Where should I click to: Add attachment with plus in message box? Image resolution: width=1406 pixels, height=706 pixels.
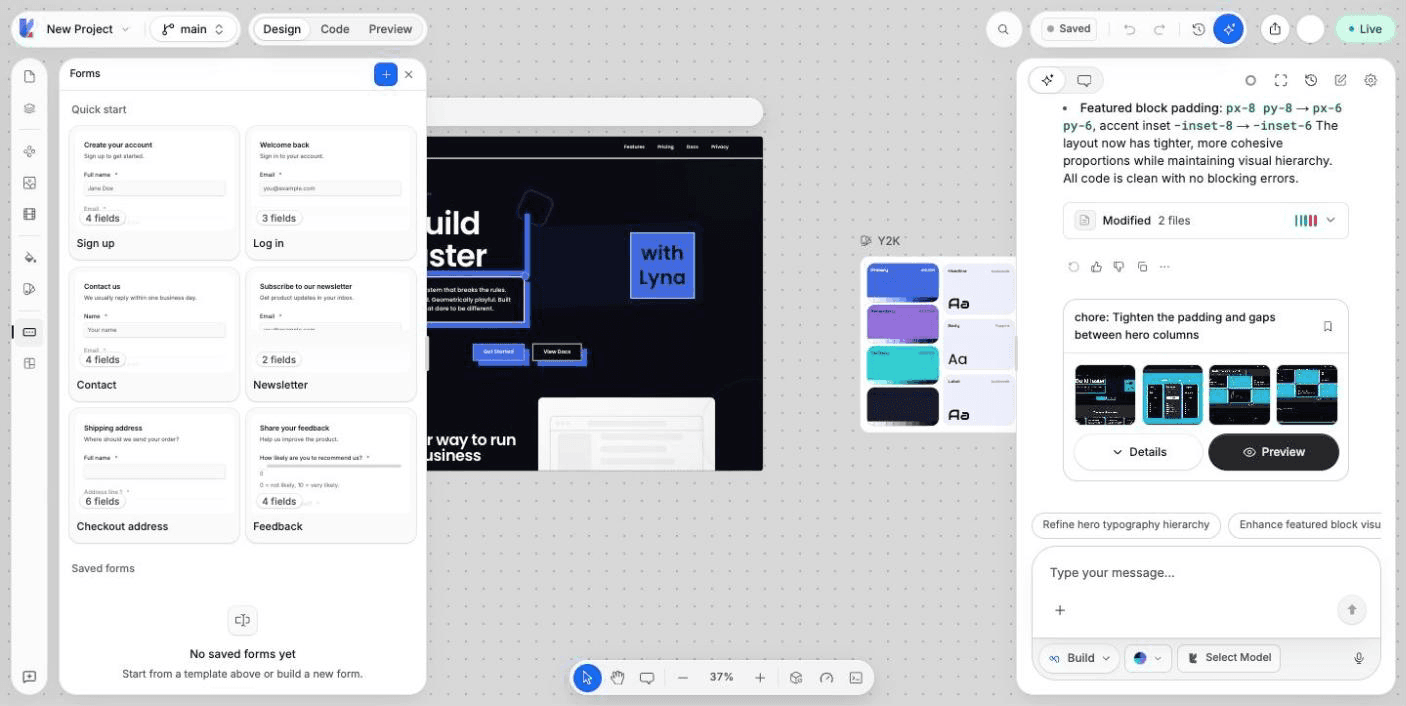[x=1060, y=610]
